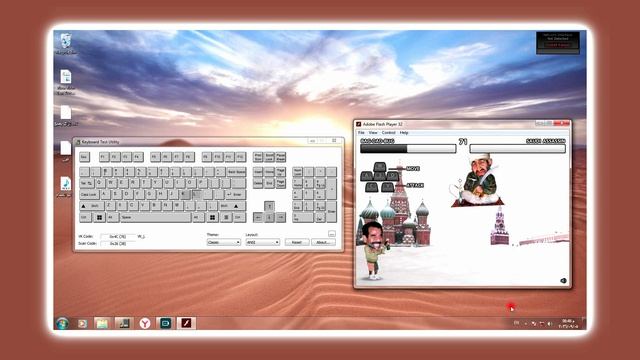640x360 pixels.
Task: Click the left Windows logo key on the virtual keyboard
Action: pyautogui.click(x=100, y=218)
